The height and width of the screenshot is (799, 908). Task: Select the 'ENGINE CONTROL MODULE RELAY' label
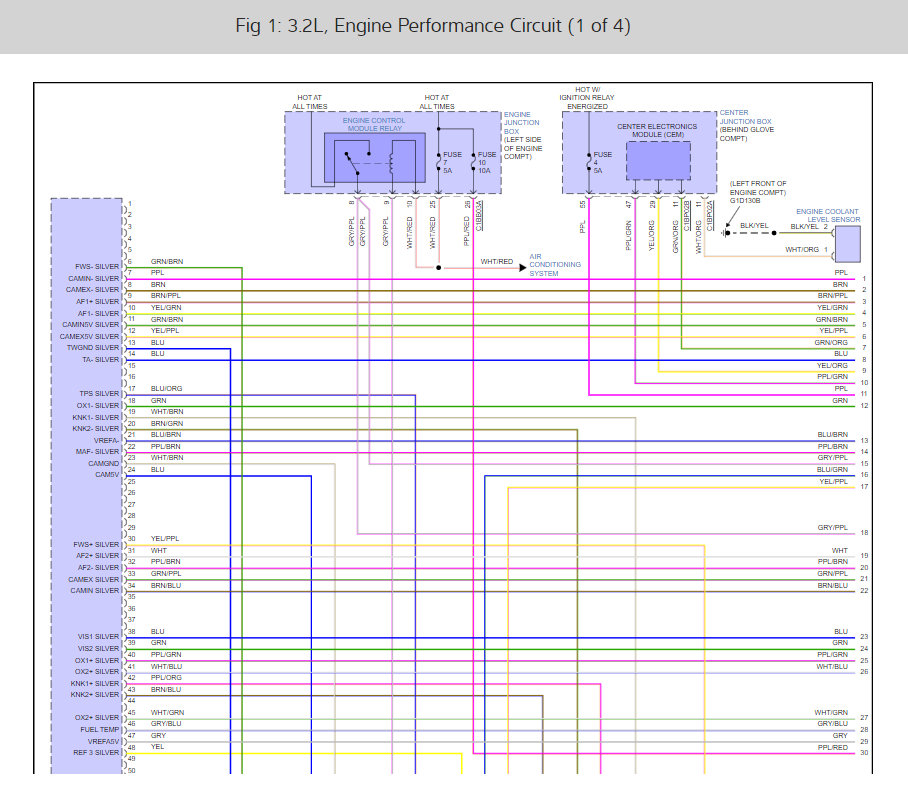374,124
